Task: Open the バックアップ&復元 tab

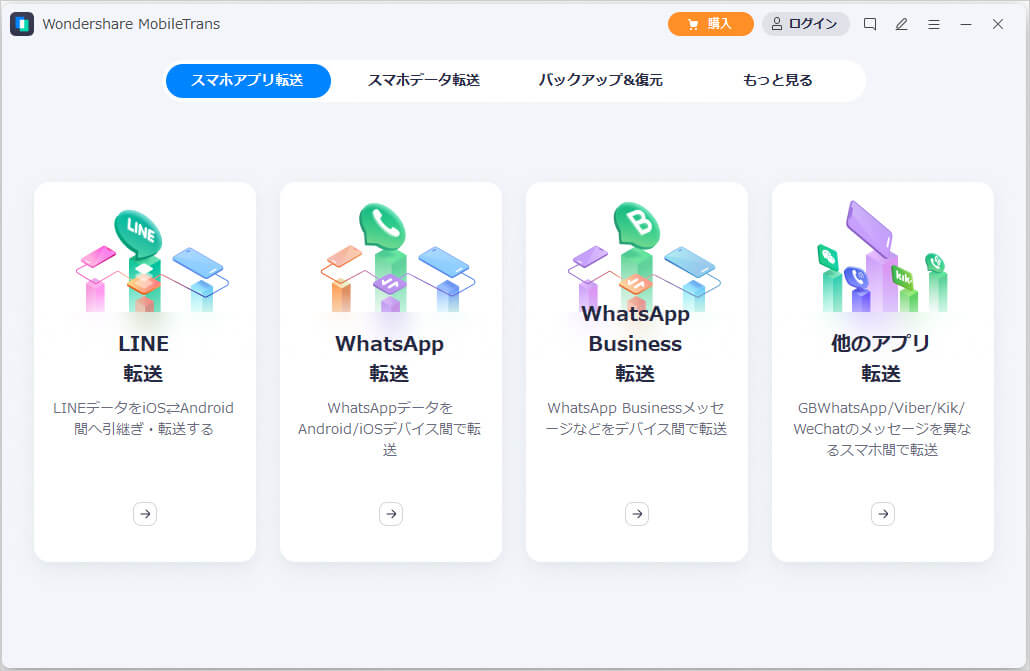Action: pyautogui.click(x=600, y=81)
